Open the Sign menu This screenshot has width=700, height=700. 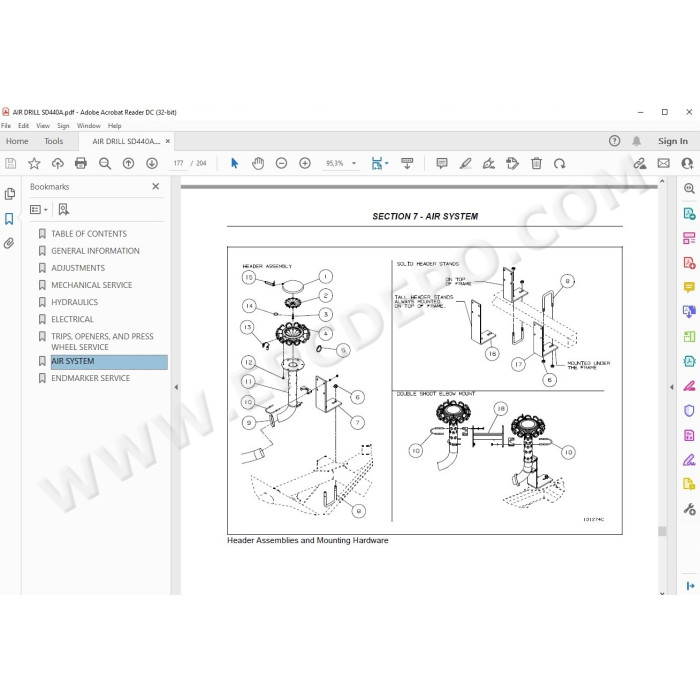click(63, 126)
